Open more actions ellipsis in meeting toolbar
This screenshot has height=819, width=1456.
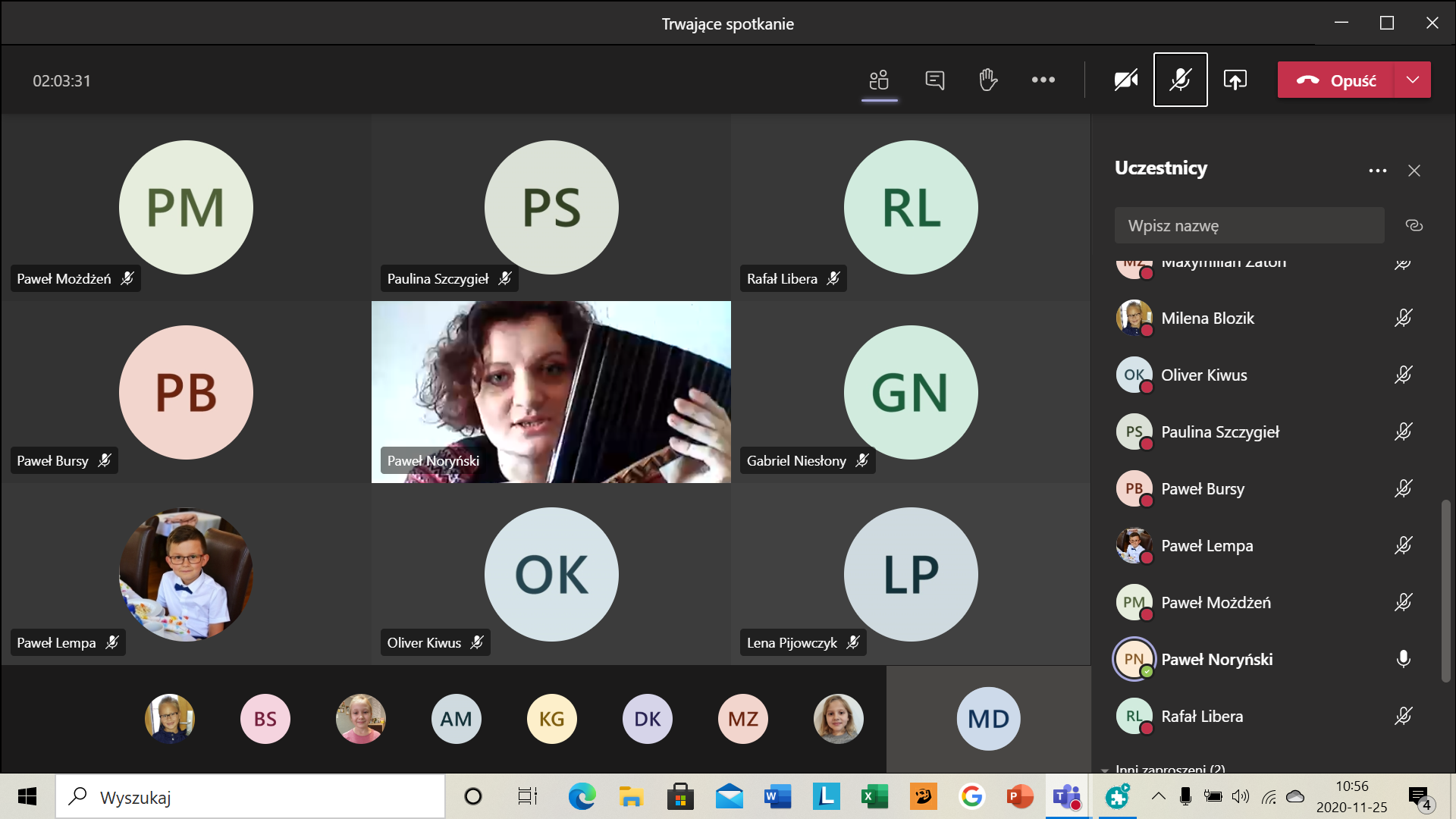coord(1043,80)
